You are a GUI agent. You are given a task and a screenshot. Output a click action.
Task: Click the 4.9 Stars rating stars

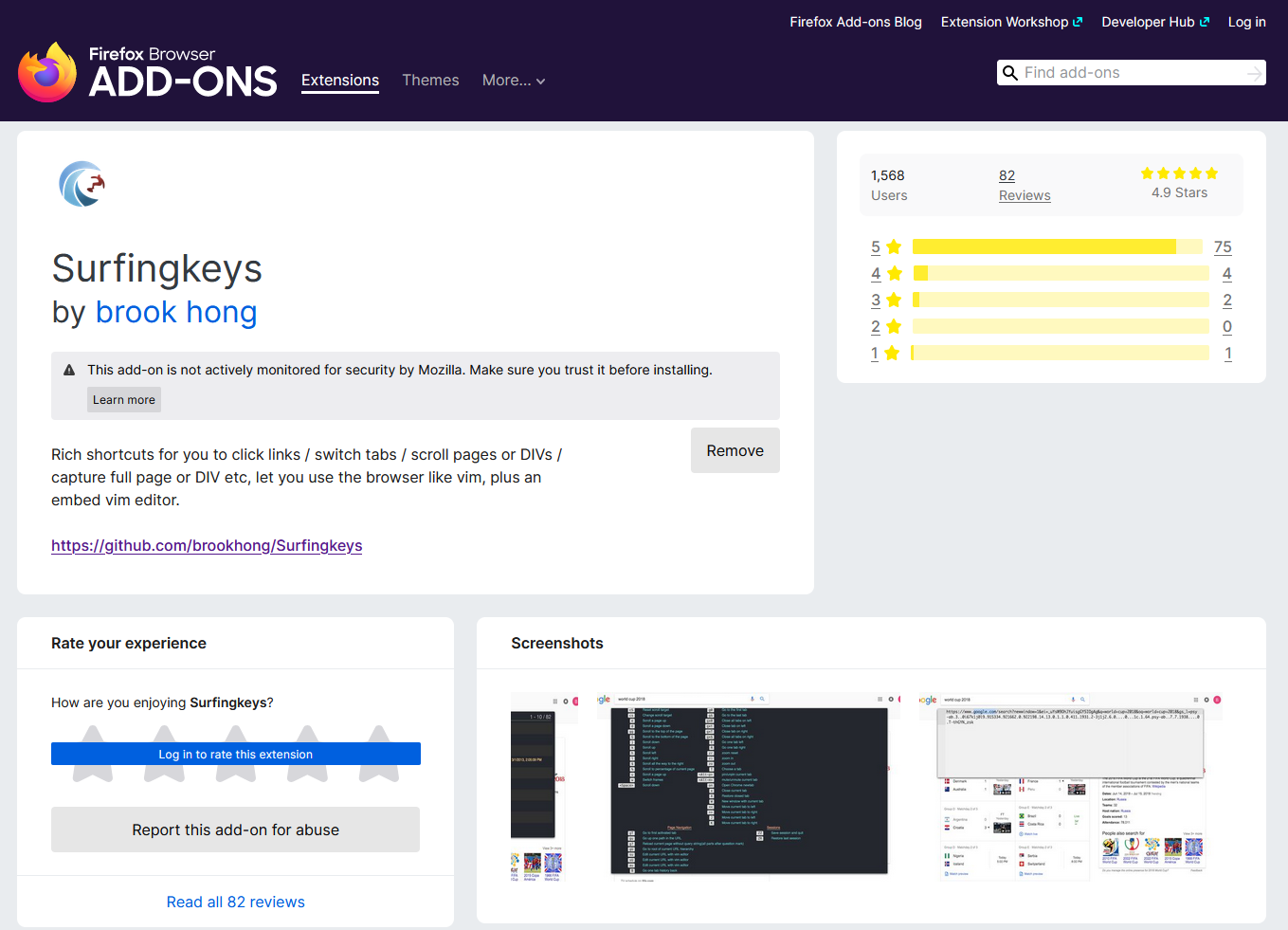1179,173
